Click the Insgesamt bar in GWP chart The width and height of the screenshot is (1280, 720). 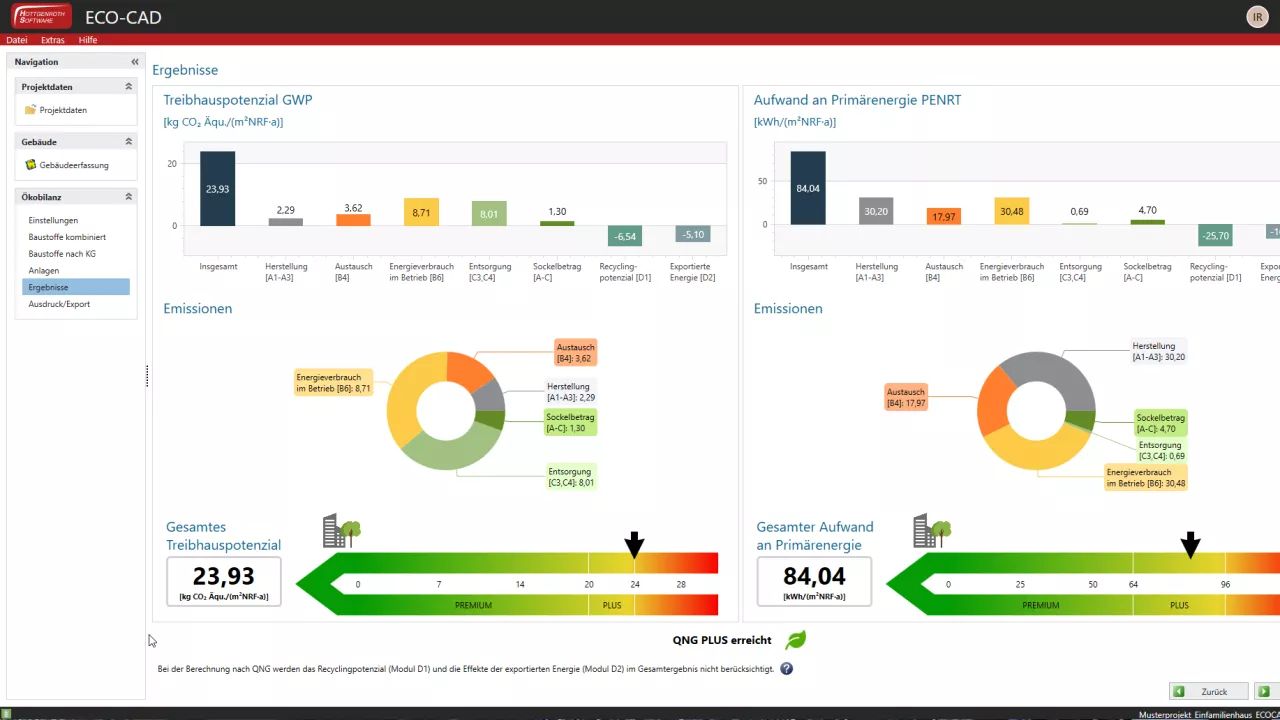[217, 188]
